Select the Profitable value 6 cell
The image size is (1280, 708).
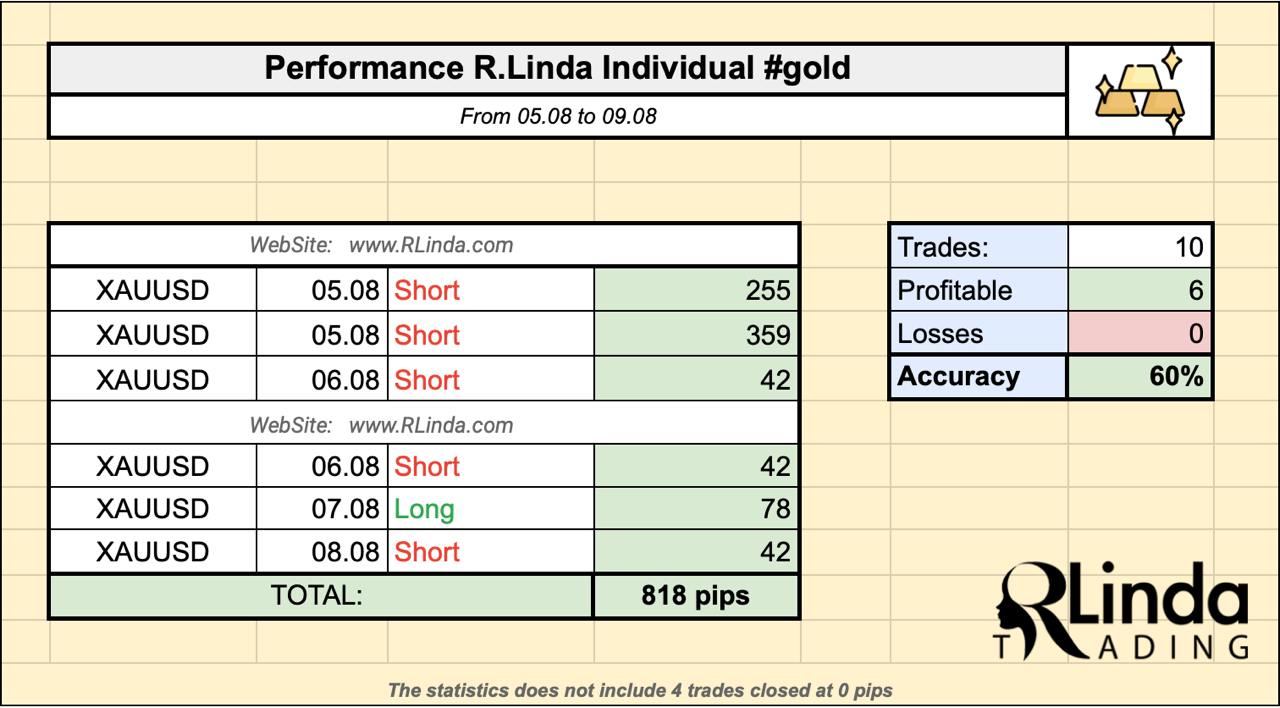pos(1140,290)
